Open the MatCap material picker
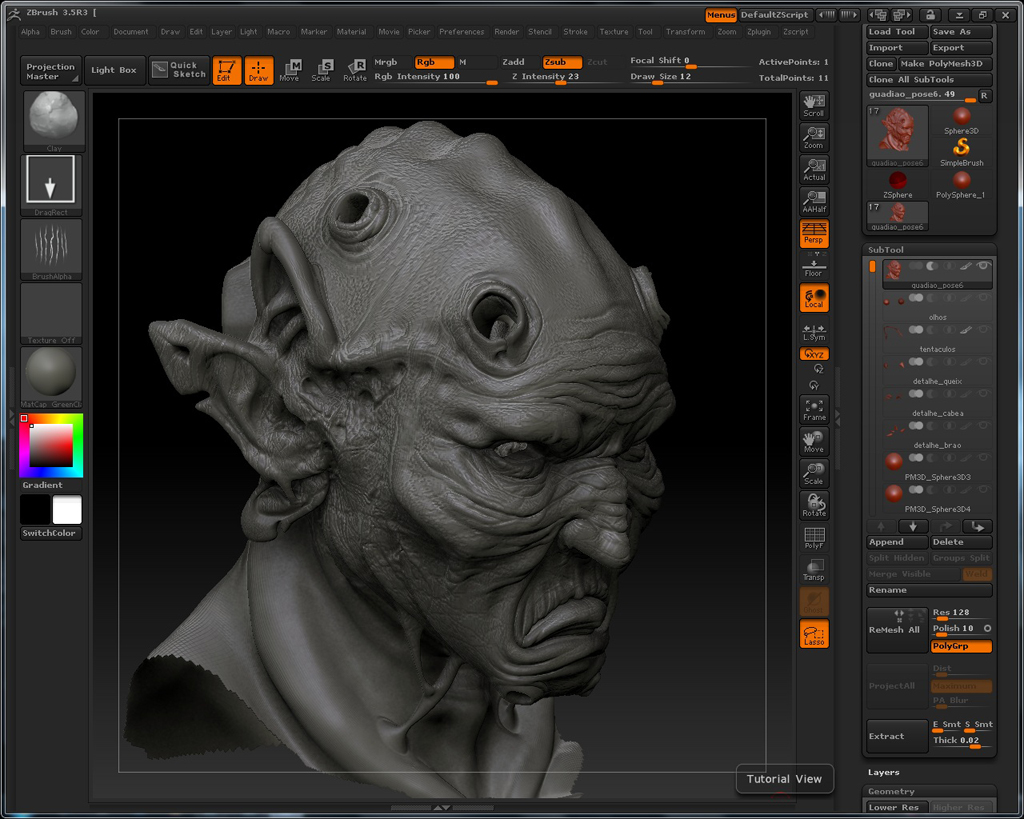This screenshot has width=1024, height=819. 51,377
